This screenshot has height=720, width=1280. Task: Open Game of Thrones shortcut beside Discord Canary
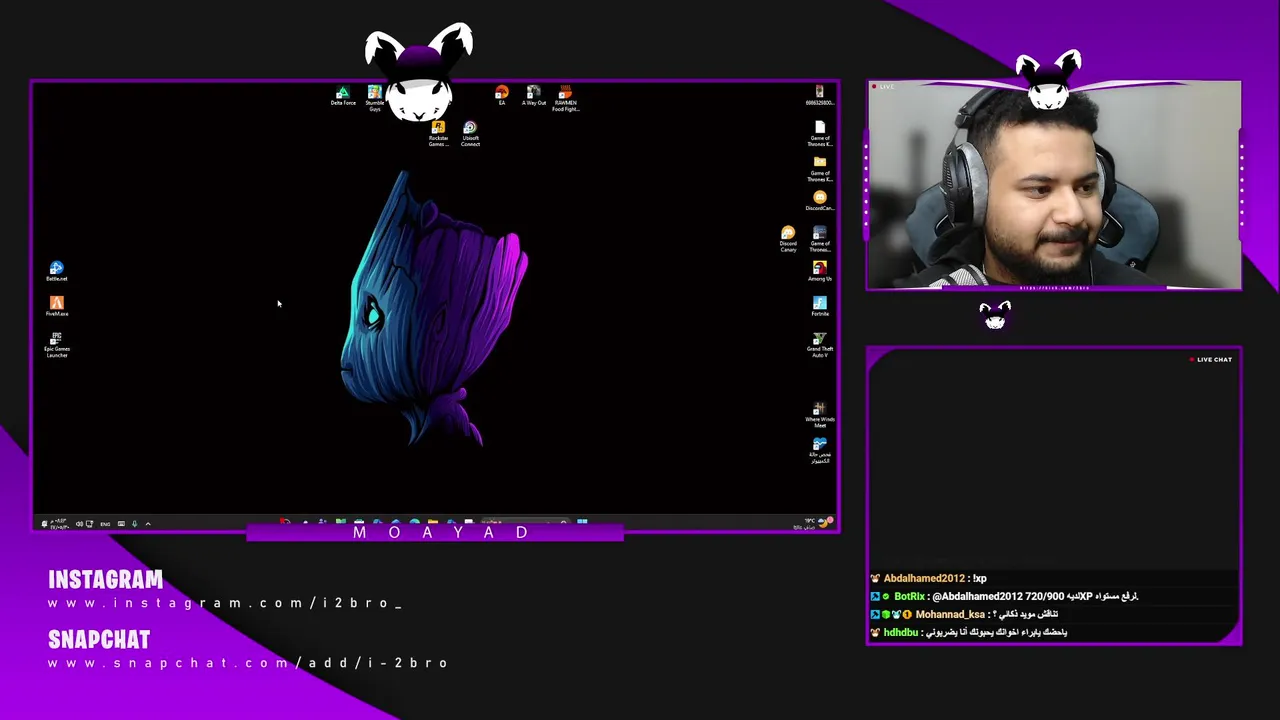coord(820,239)
